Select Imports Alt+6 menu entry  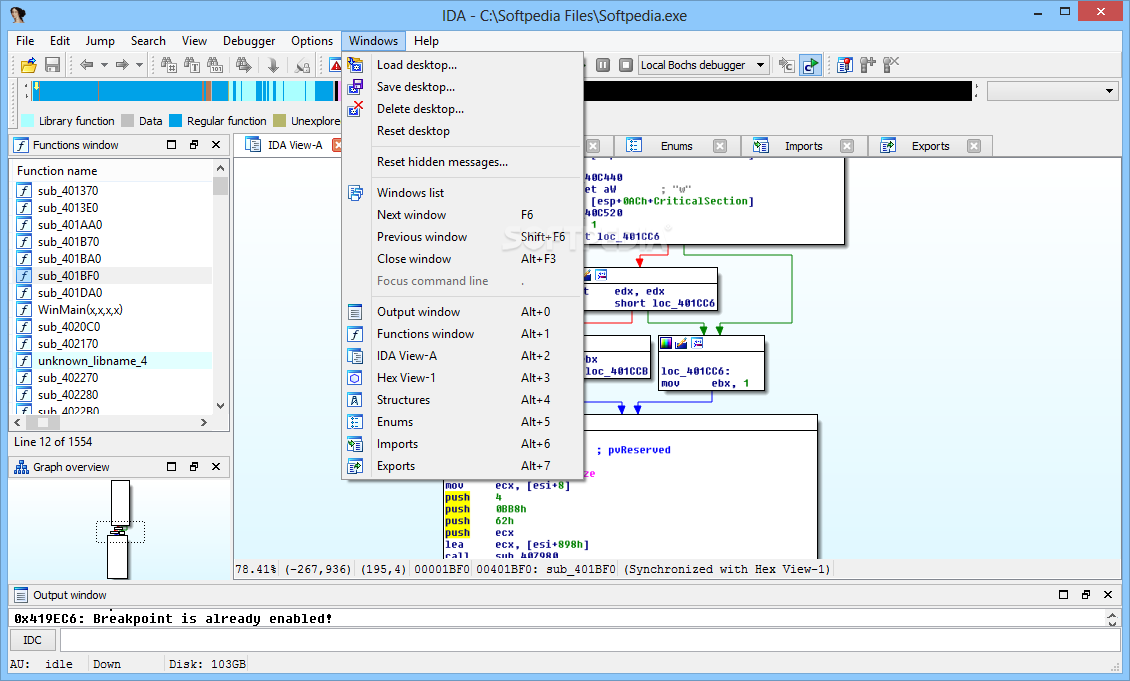coord(462,445)
